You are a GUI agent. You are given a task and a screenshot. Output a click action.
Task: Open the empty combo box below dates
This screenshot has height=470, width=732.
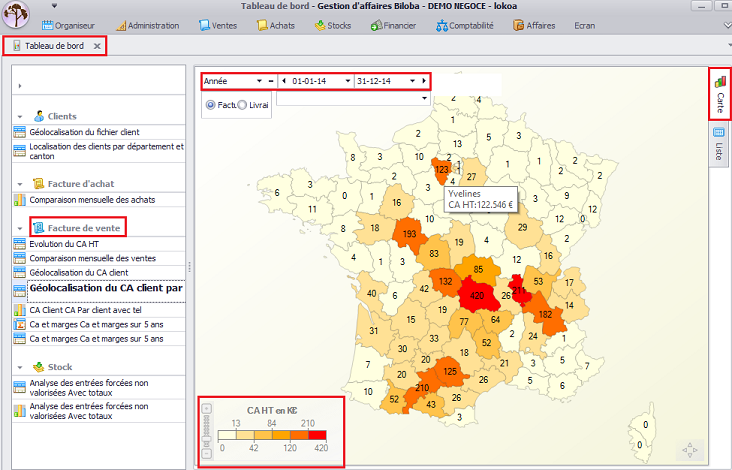[353, 98]
